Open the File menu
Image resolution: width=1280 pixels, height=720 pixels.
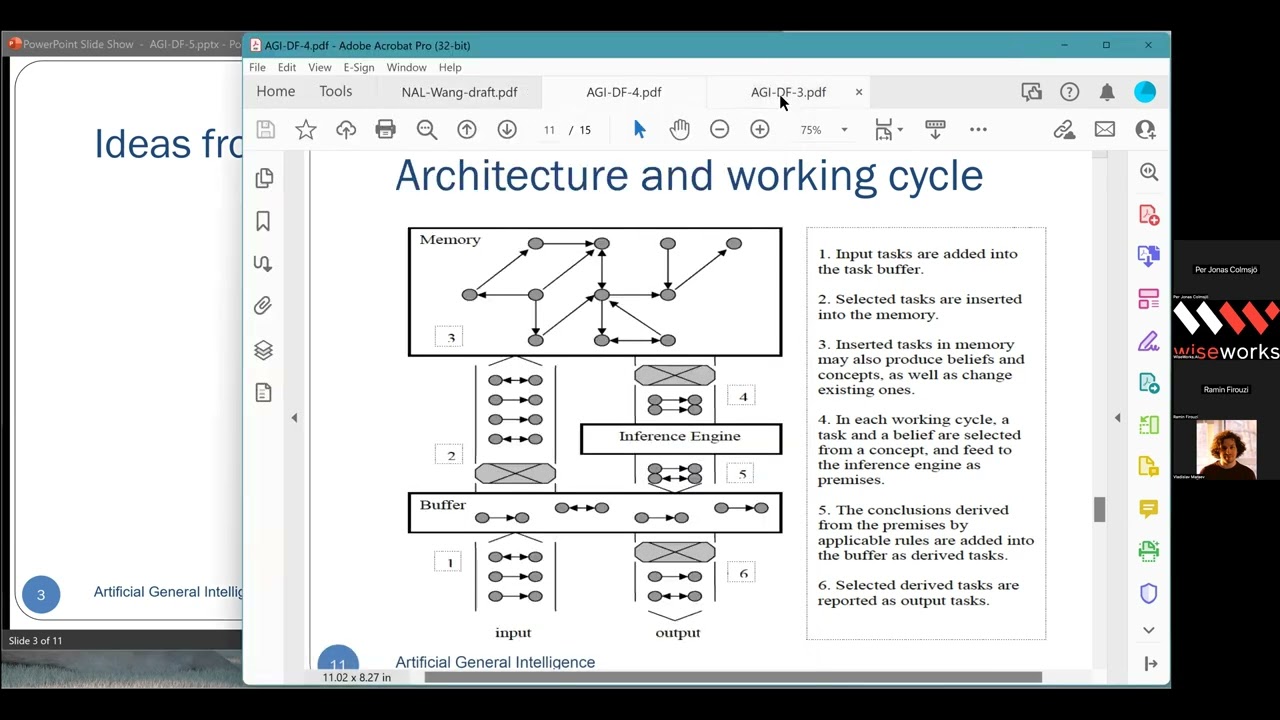(x=257, y=67)
